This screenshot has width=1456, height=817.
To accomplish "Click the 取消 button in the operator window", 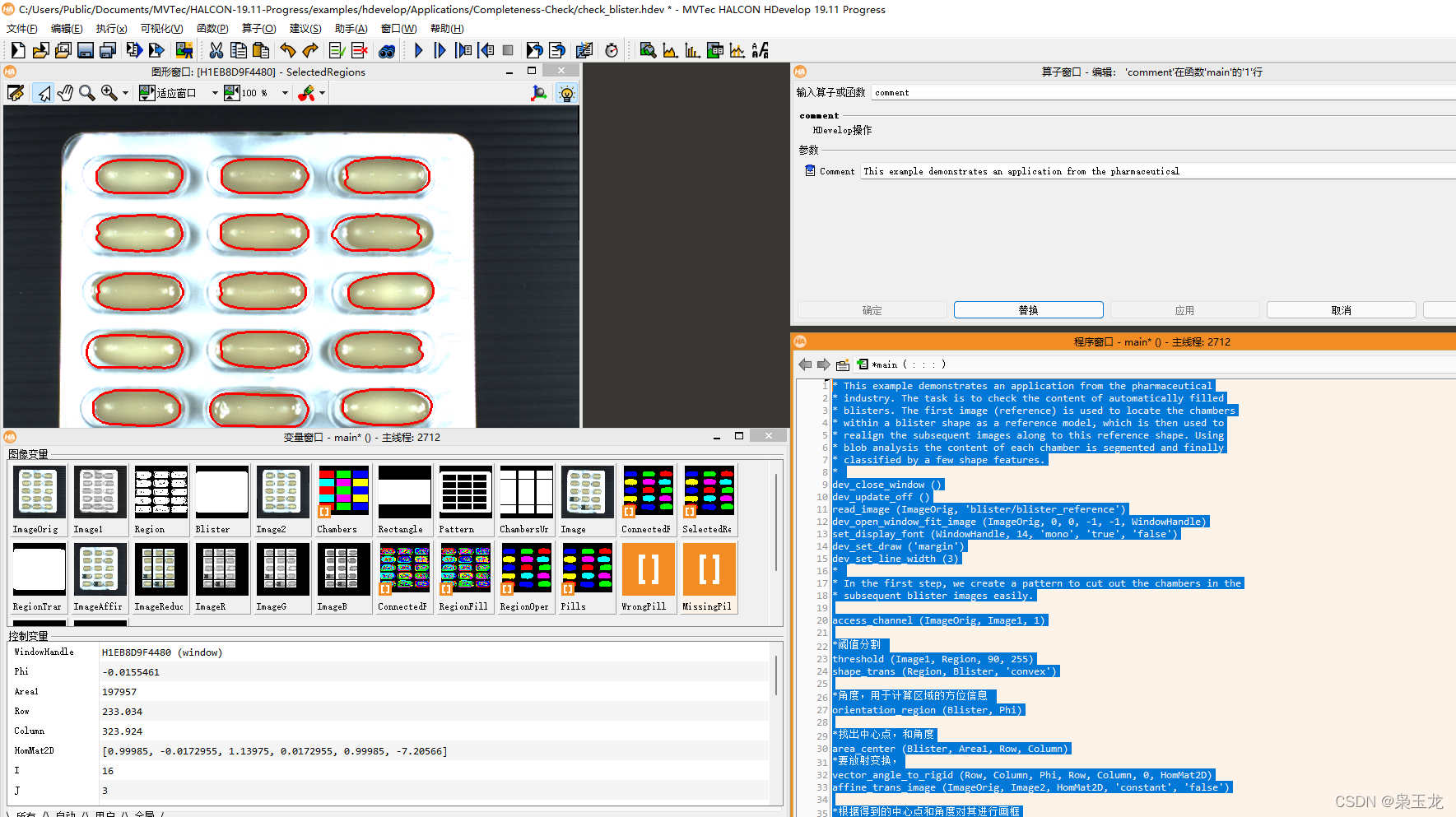I will pyautogui.click(x=1342, y=310).
